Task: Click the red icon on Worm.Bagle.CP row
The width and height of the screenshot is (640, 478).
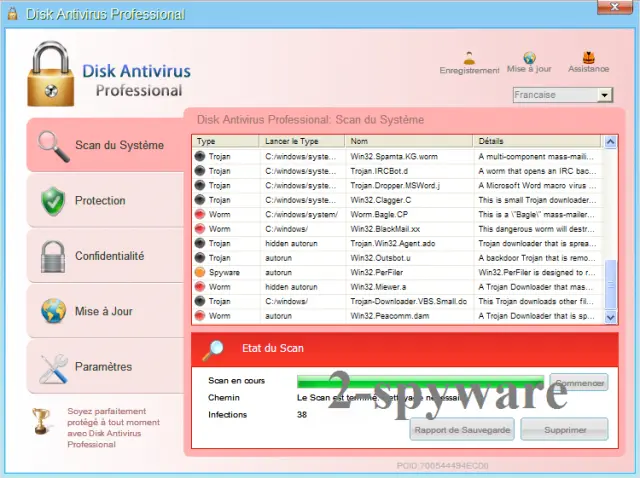Action: [200, 214]
